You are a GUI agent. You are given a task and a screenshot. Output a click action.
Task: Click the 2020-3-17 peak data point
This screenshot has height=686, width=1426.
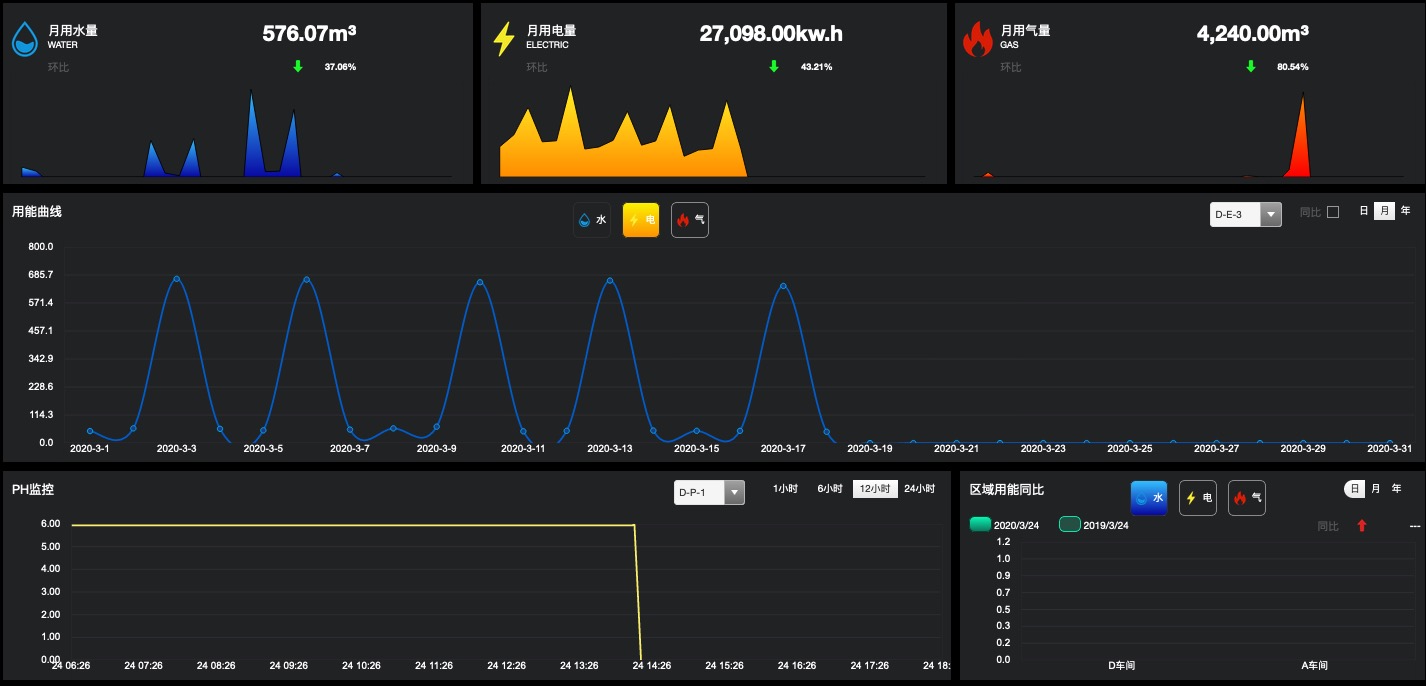(x=783, y=286)
